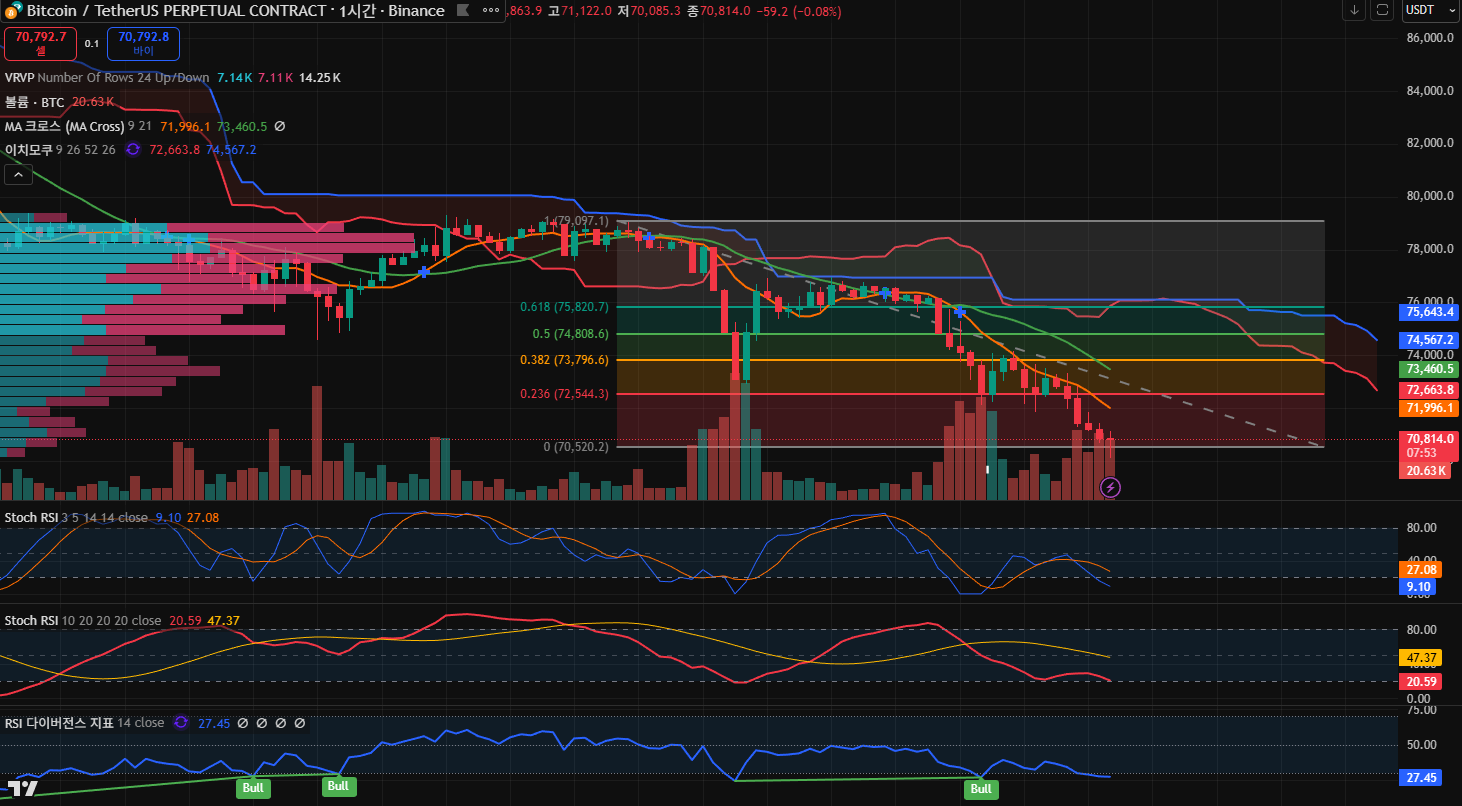Click the first green Bull divergence marker

[x=250, y=787]
